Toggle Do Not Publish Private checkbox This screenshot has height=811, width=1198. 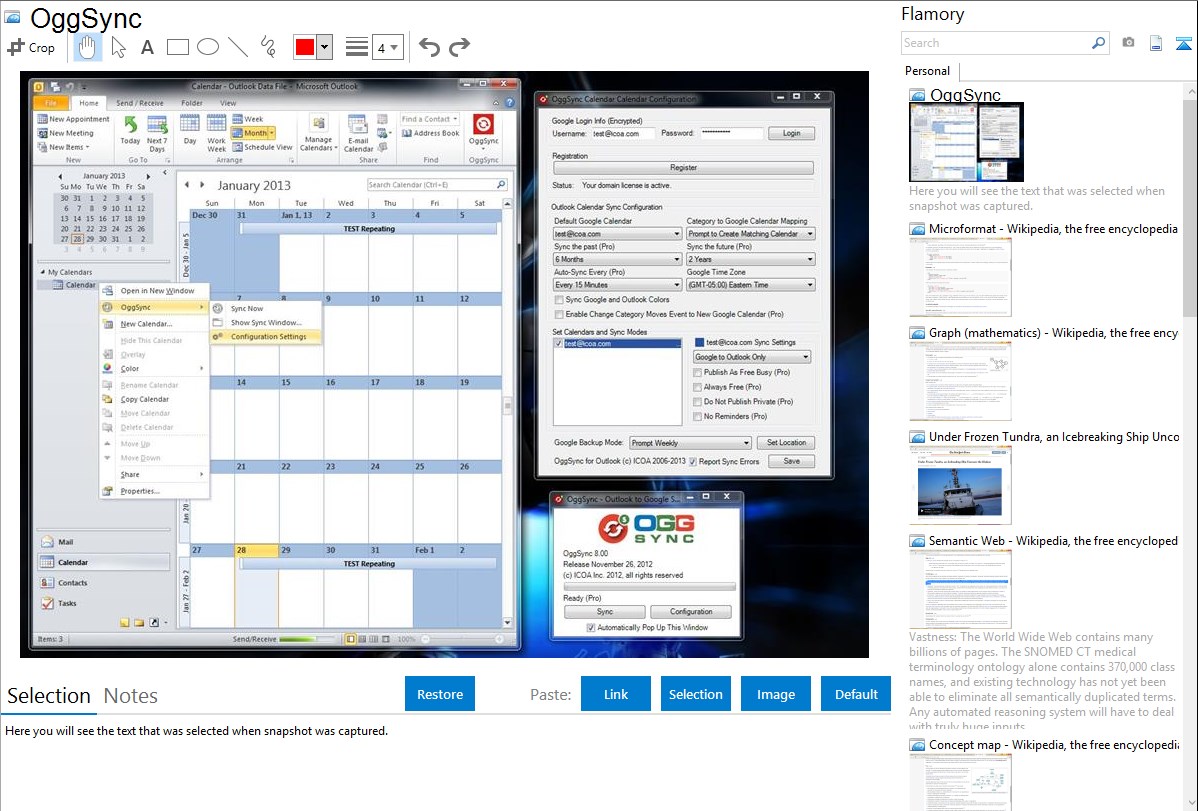pos(698,401)
